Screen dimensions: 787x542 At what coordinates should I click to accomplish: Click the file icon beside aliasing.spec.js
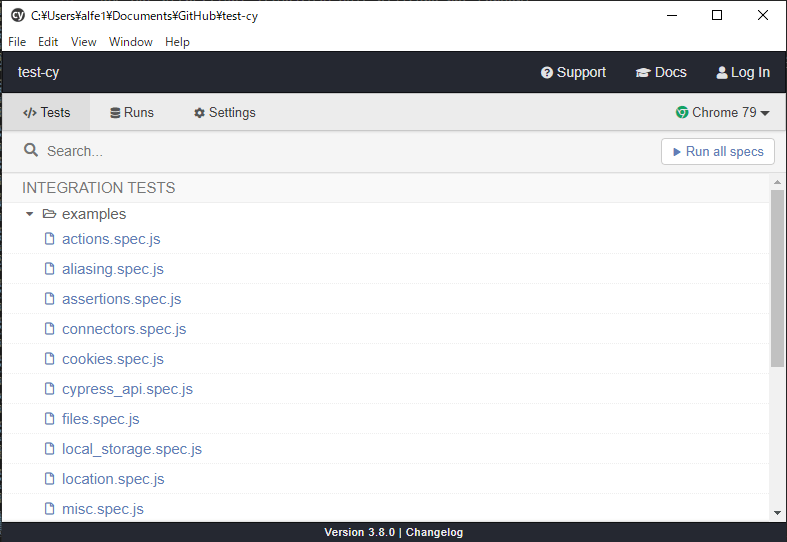pos(49,268)
